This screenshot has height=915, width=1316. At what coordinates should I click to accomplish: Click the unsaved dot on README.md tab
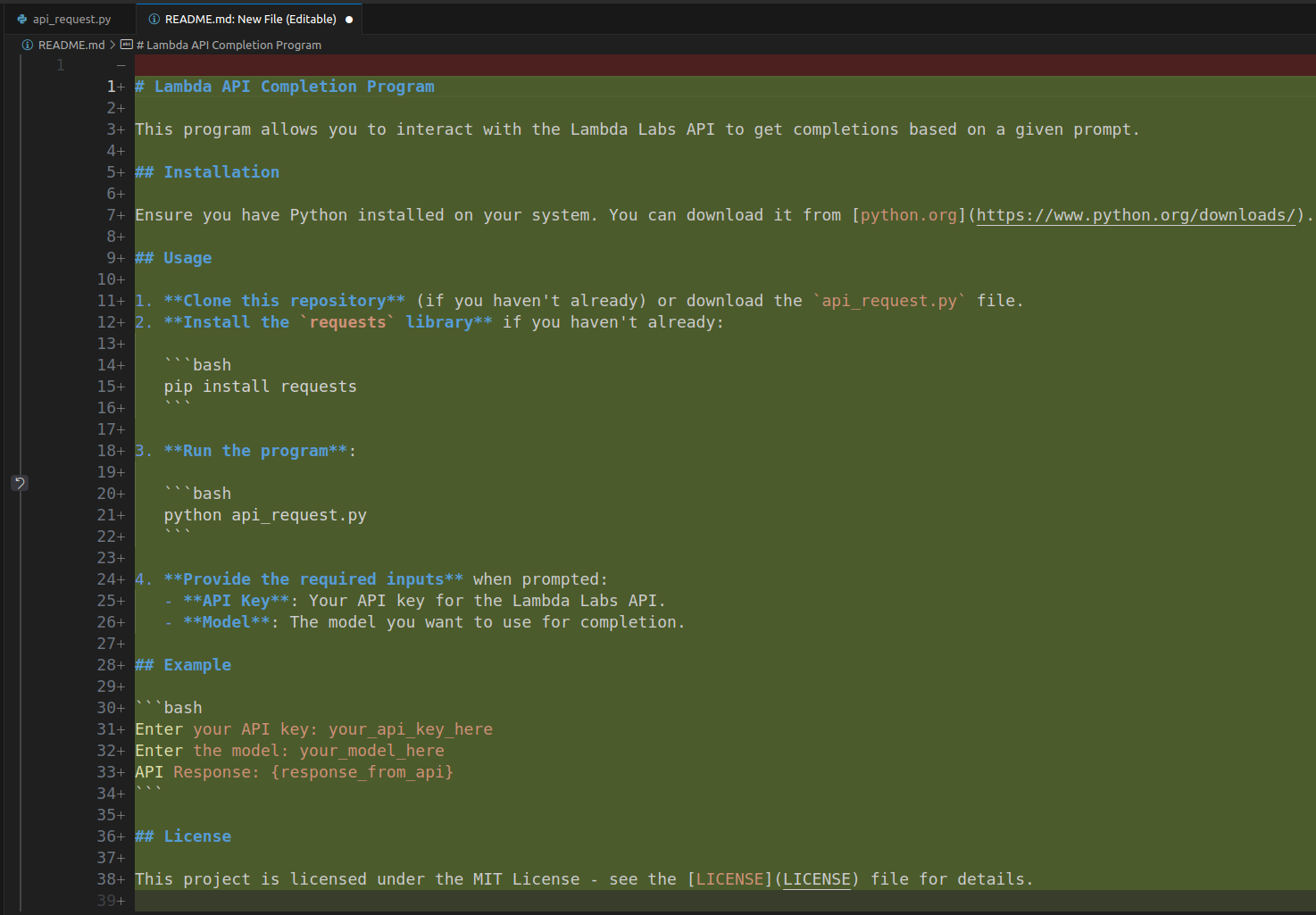point(349,20)
